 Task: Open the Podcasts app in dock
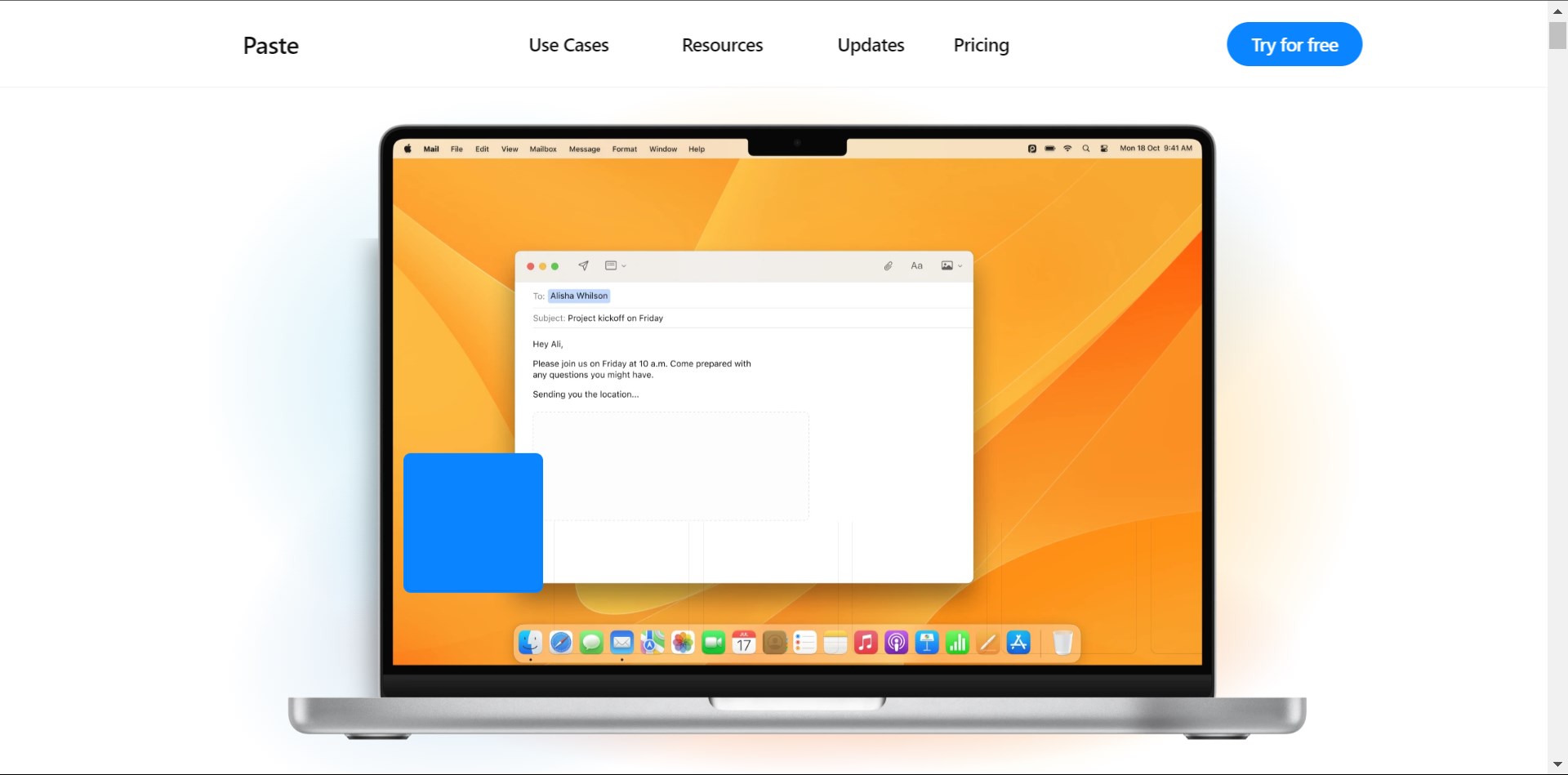pos(896,644)
